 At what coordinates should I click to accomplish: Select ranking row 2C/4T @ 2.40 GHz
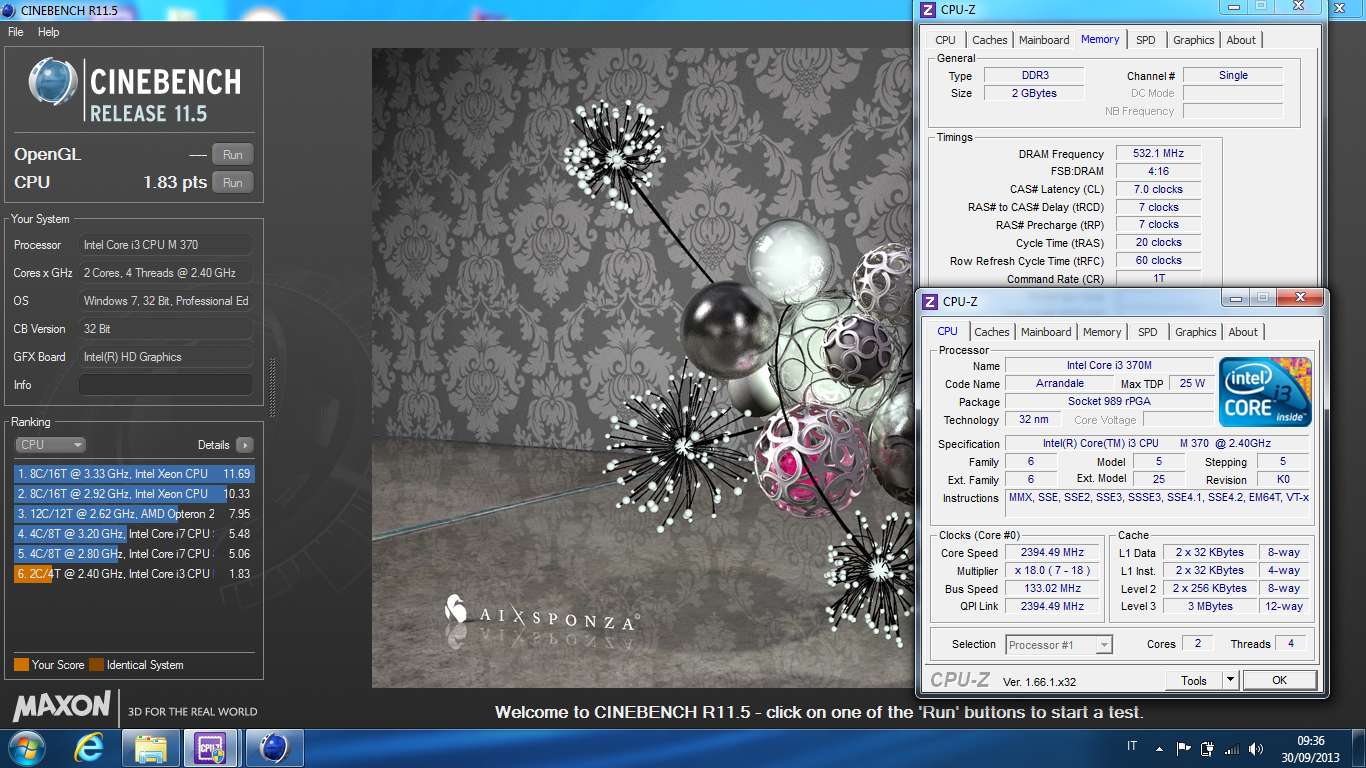tap(134, 574)
